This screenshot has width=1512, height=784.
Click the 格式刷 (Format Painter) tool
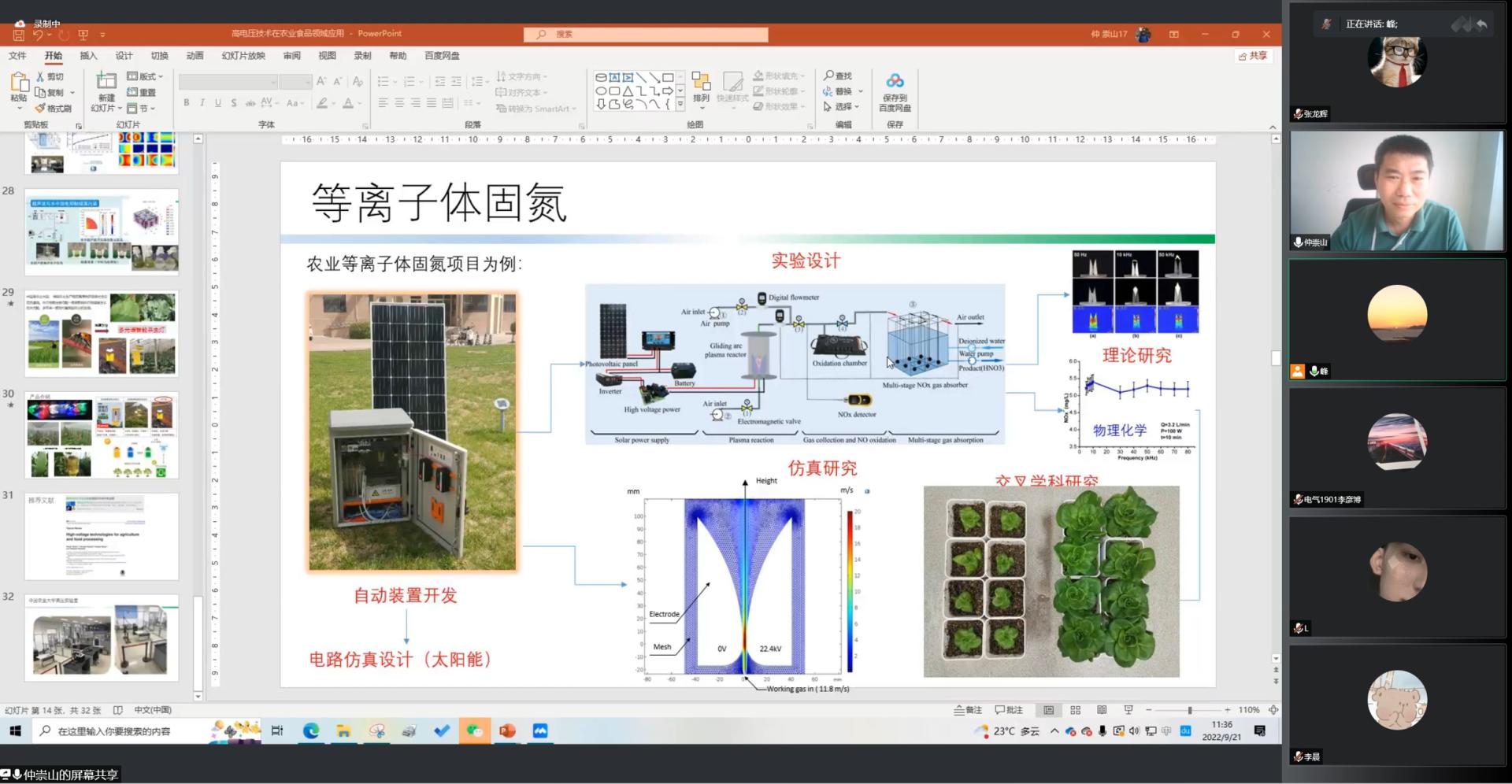(x=54, y=108)
